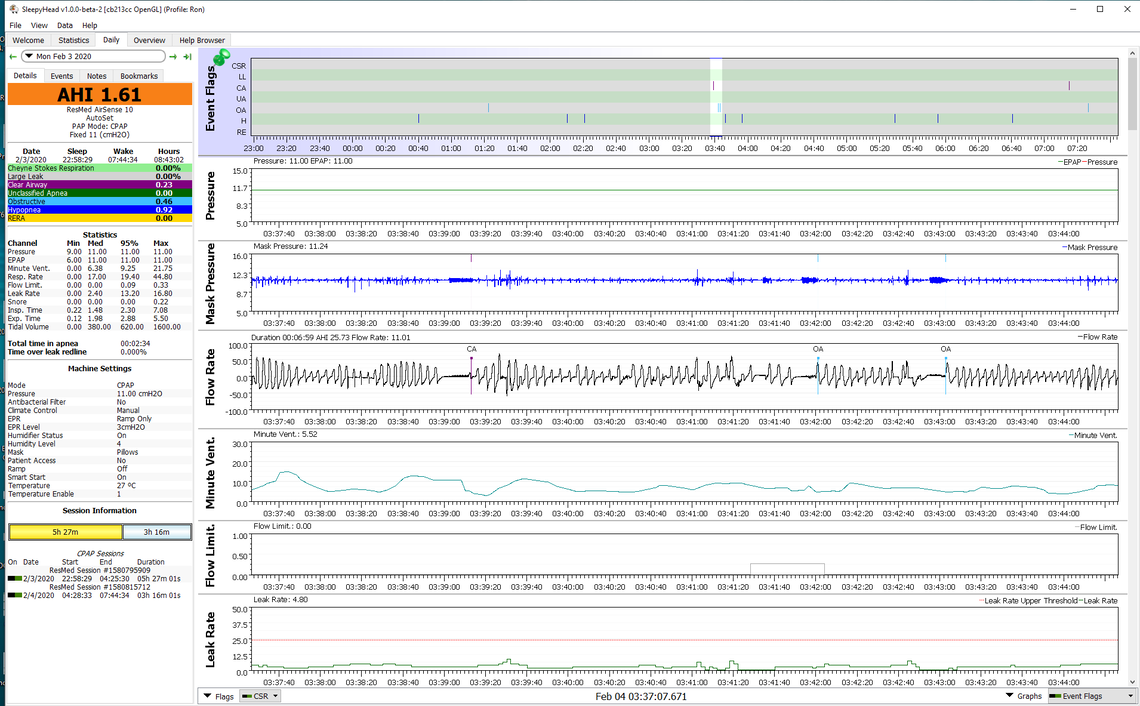Toggle session on/off icon for 2/4/2020 session
Image resolution: width=1140 pixels, height=706 pixels.
point(14,595)
